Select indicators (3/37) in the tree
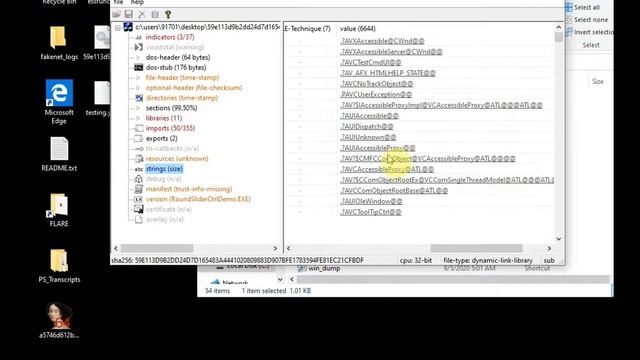Image resolution: width=640 pixels, height=360 pixels. [170, 37]
